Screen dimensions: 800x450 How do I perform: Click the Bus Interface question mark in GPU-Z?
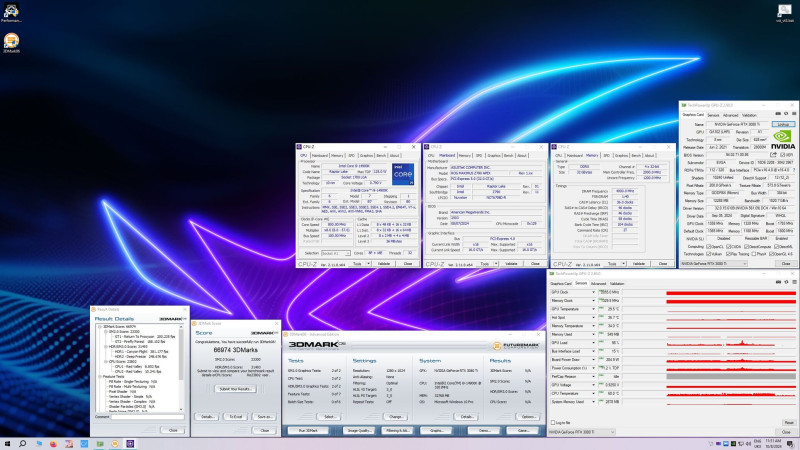tap(794, 170)
